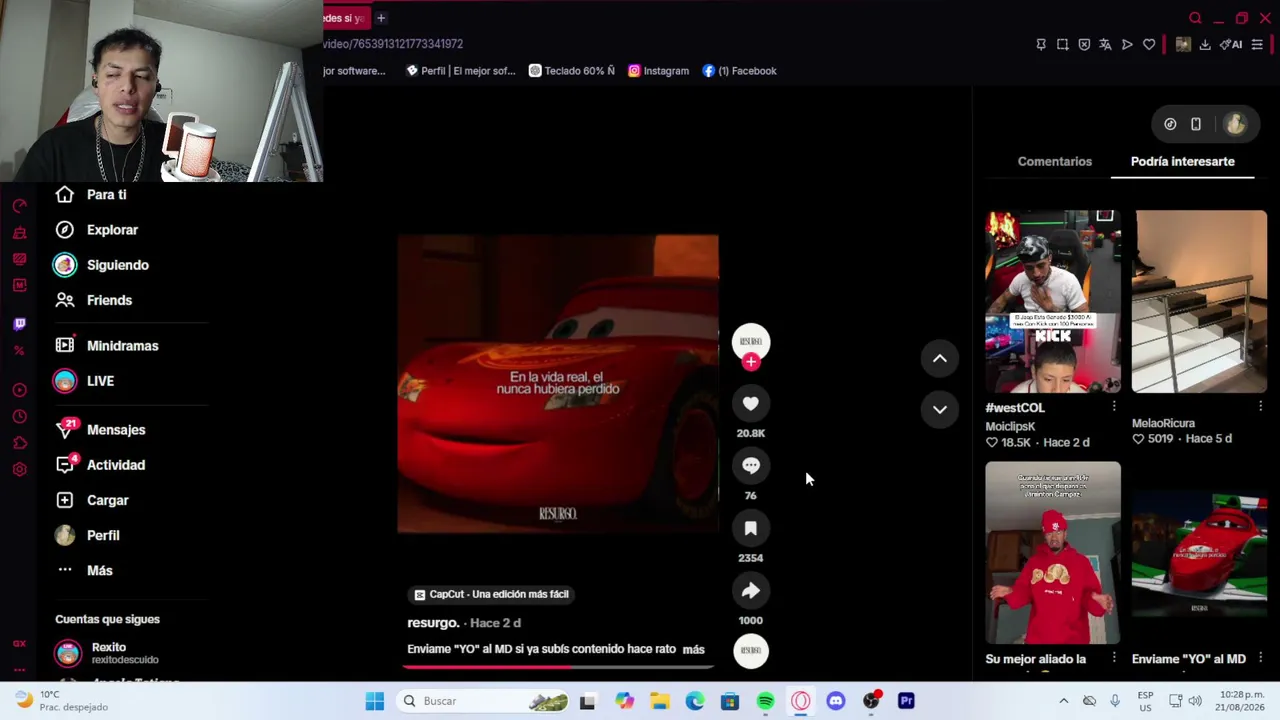This screenshot has height=720, width=1280.
Task: Open Spotify from the taskbar
Action: pyautogui.click(x=765, y=701)
